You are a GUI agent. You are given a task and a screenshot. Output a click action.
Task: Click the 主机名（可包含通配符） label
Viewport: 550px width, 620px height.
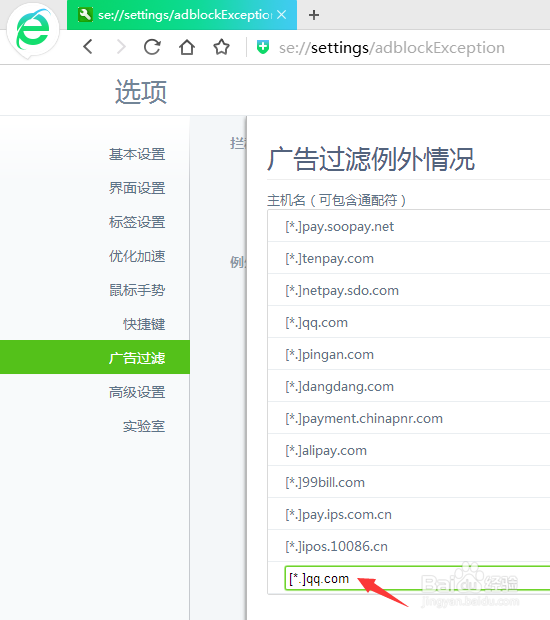point(337,200)
